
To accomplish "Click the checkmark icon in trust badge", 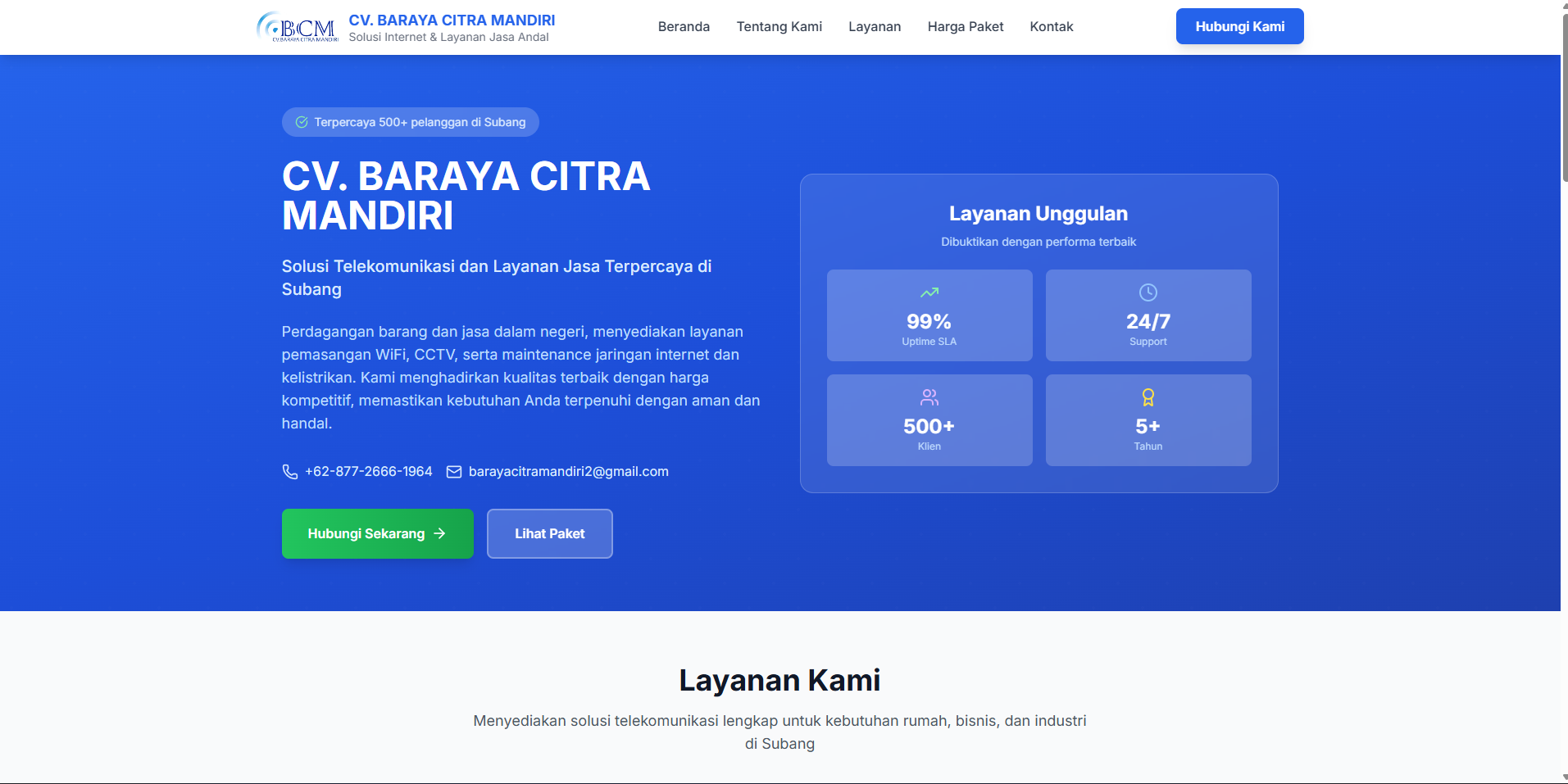I will pos(302,122).
